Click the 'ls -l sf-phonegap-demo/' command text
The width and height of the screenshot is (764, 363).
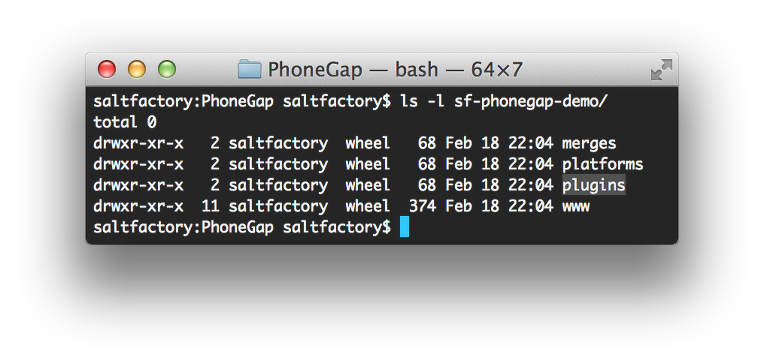[504, 102]
